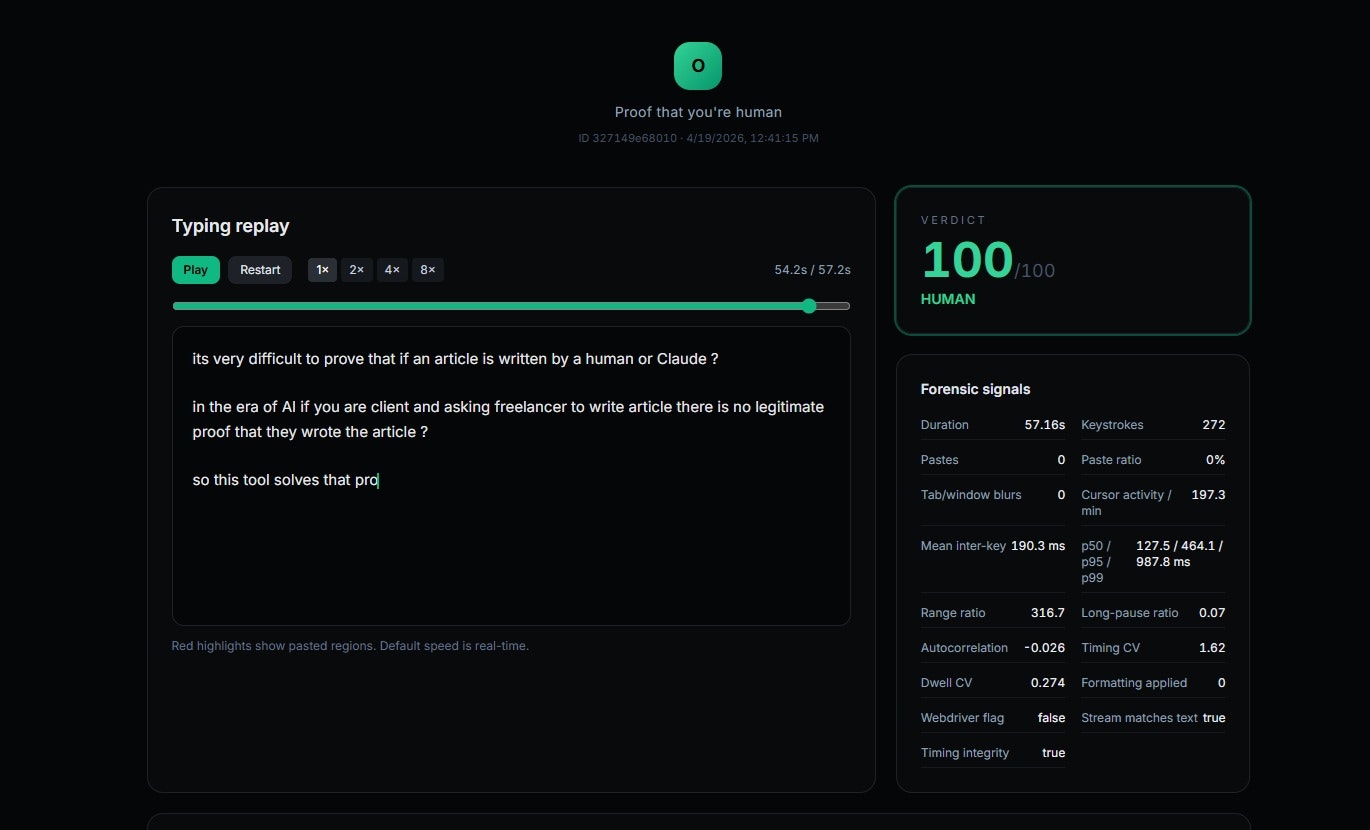The height and width of the screenshot is (830, 1370).
Task: Click the p50/p95/p99 timing values
Action: [1180, 554]
